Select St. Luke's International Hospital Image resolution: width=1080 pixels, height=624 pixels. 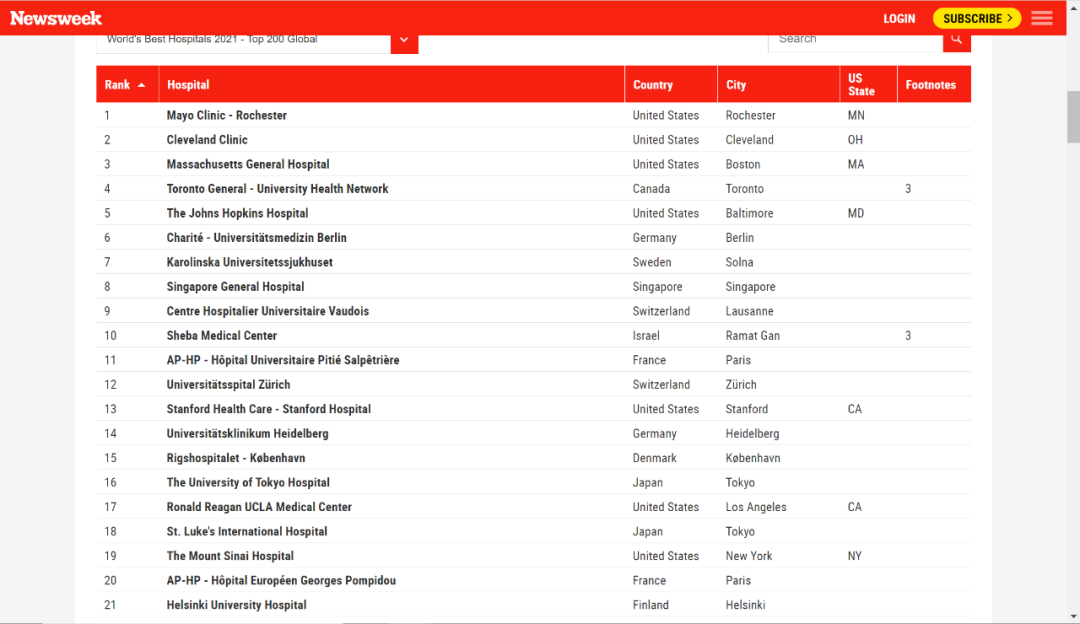point(247,532)
